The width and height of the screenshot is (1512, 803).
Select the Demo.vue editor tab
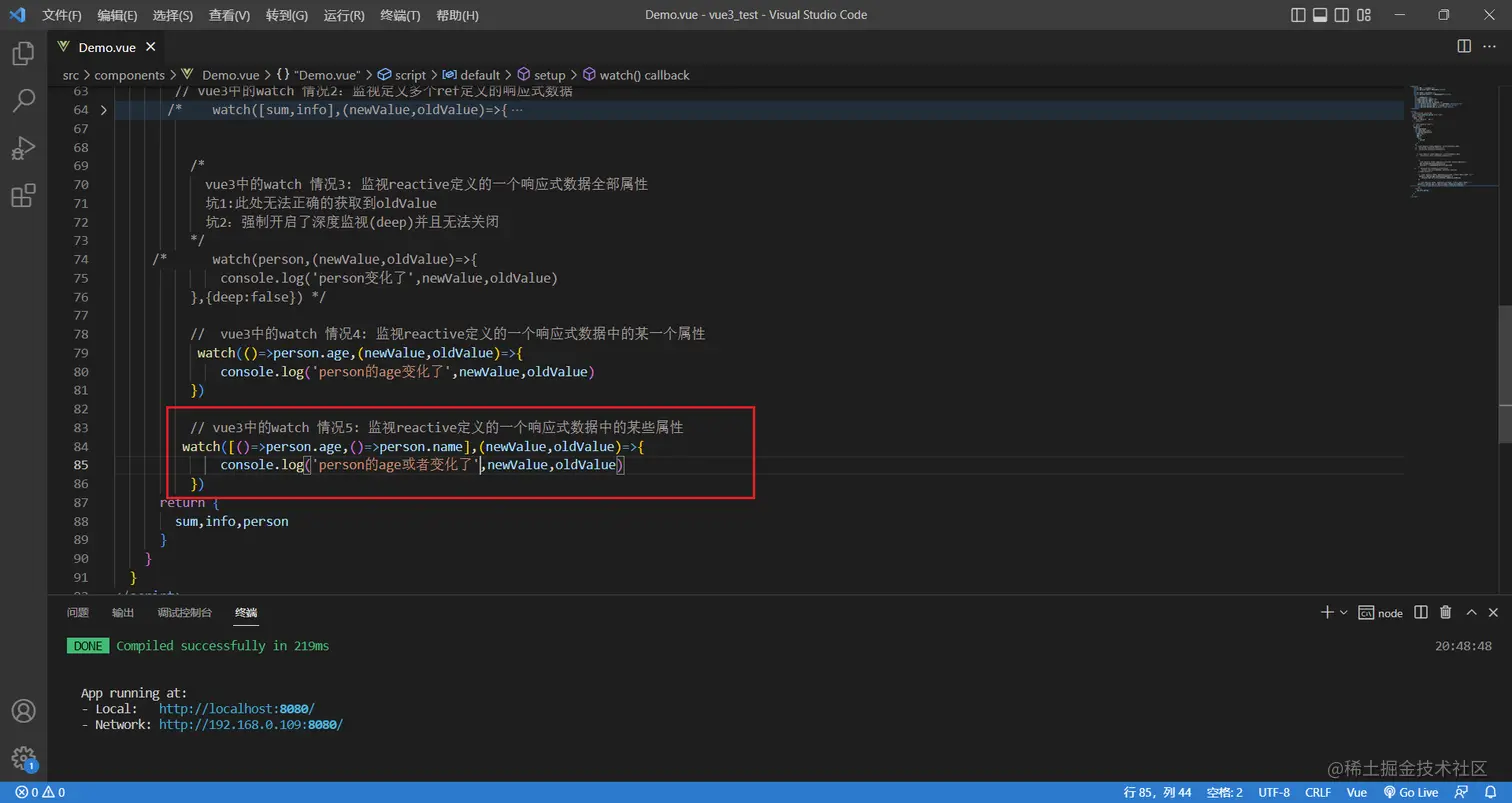108,47
